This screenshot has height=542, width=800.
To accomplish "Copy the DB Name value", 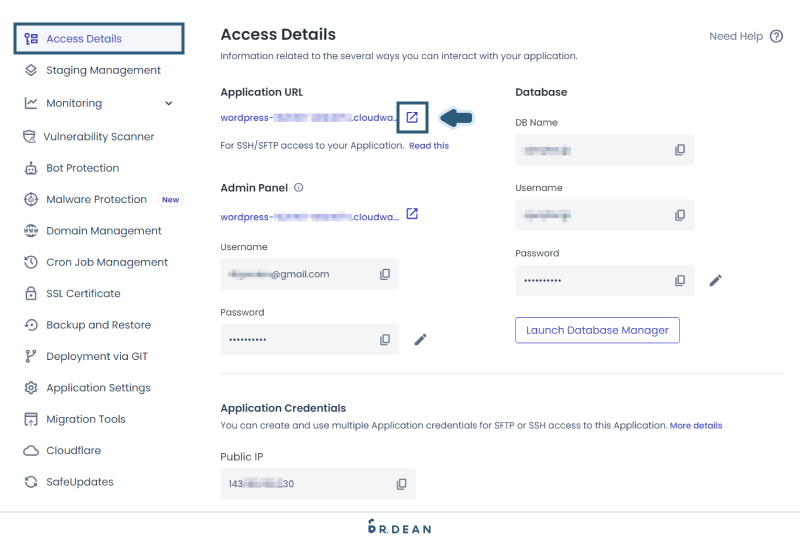I will (680, 150).
